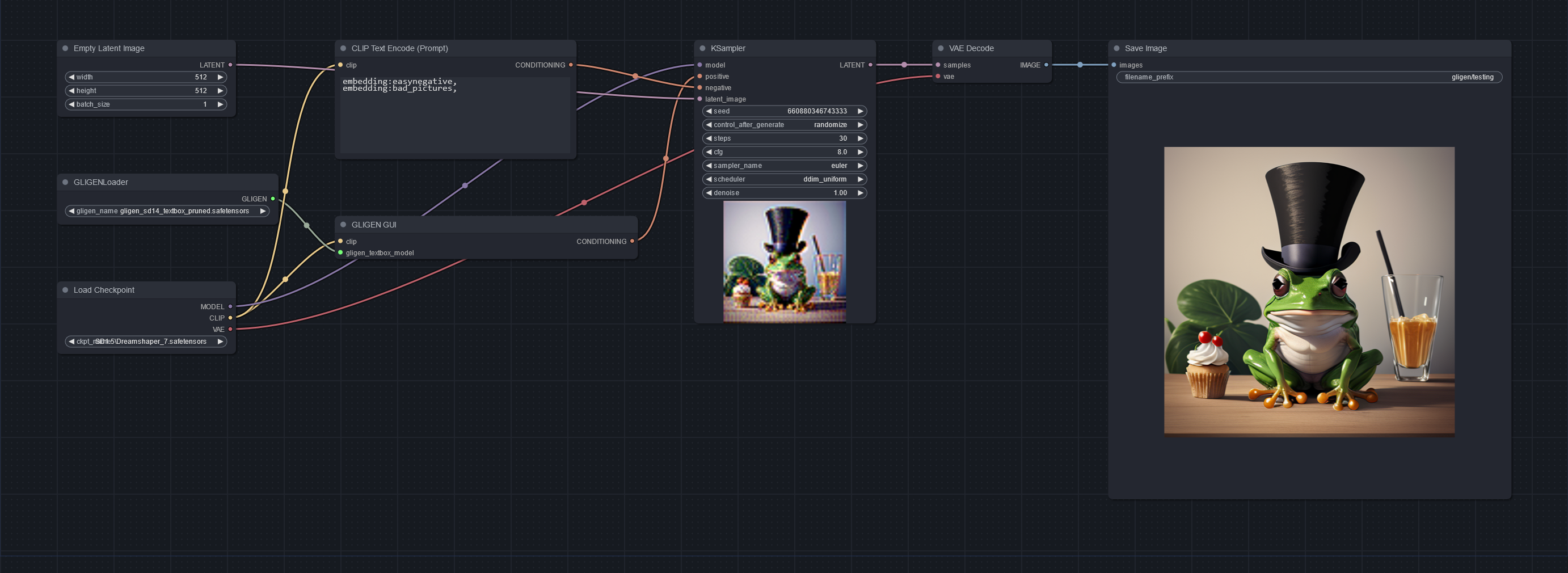Select previous scheduler with scheduler left arrow
The width and height of the screenshot is (1568, 573).
709,179
